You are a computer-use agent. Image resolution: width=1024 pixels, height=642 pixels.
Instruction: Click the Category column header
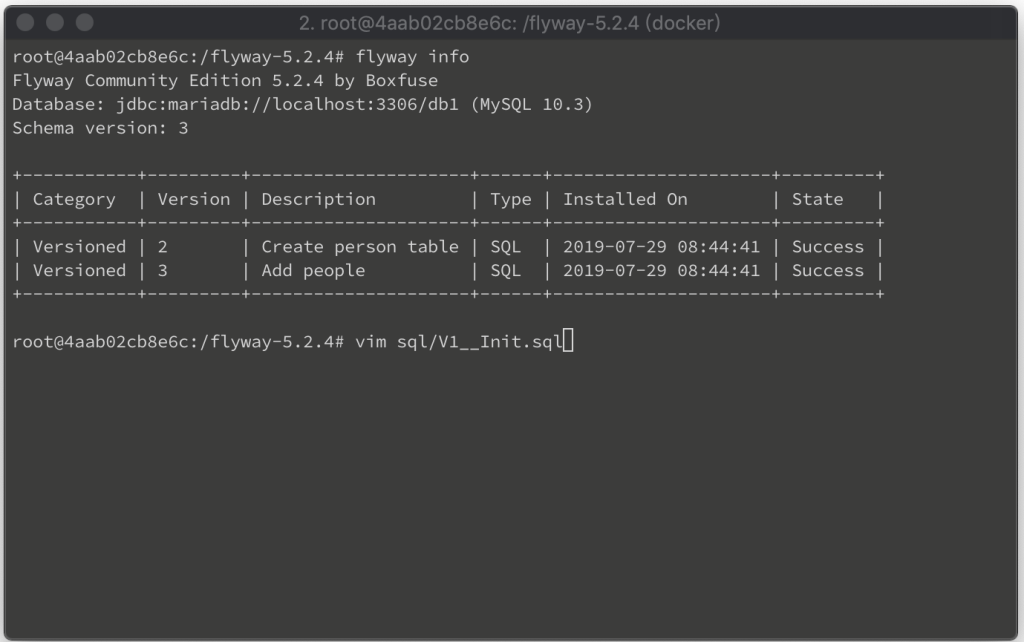click(x=74, y=200)
